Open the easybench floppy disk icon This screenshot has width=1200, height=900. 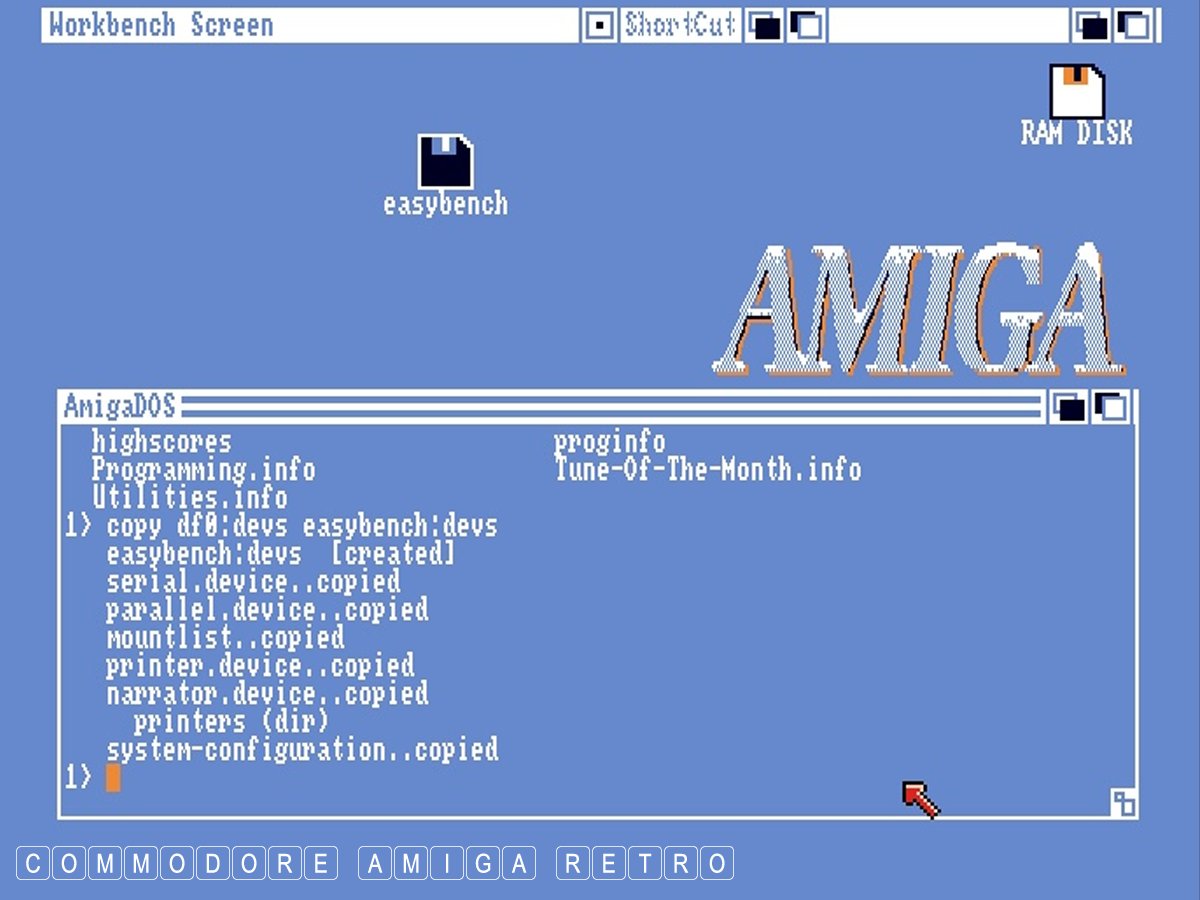[x=445, y=162]
